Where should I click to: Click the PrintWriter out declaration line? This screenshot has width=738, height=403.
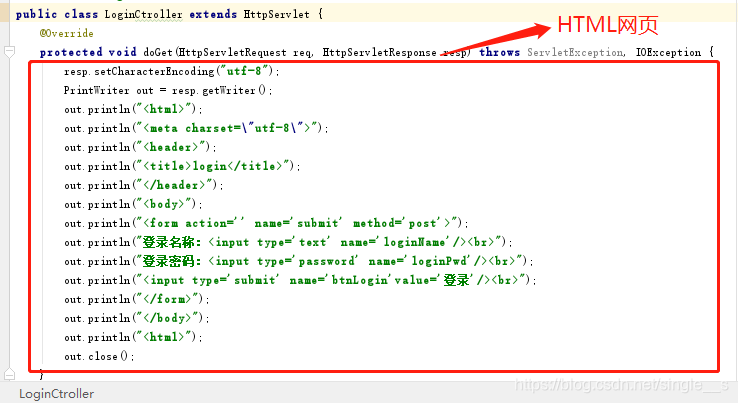coord(168,90)
